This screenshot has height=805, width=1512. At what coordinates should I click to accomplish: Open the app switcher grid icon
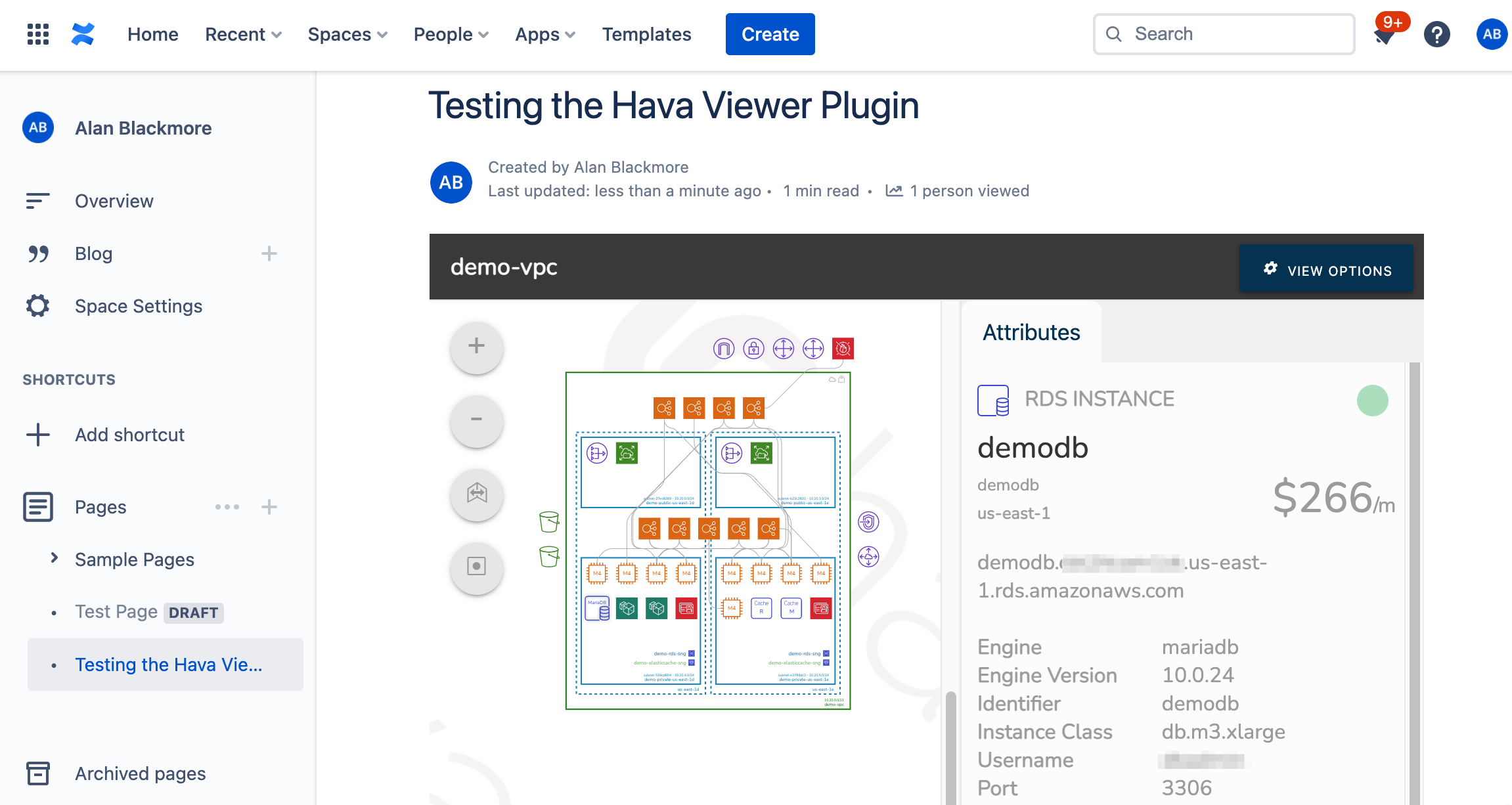coord(38,34)
